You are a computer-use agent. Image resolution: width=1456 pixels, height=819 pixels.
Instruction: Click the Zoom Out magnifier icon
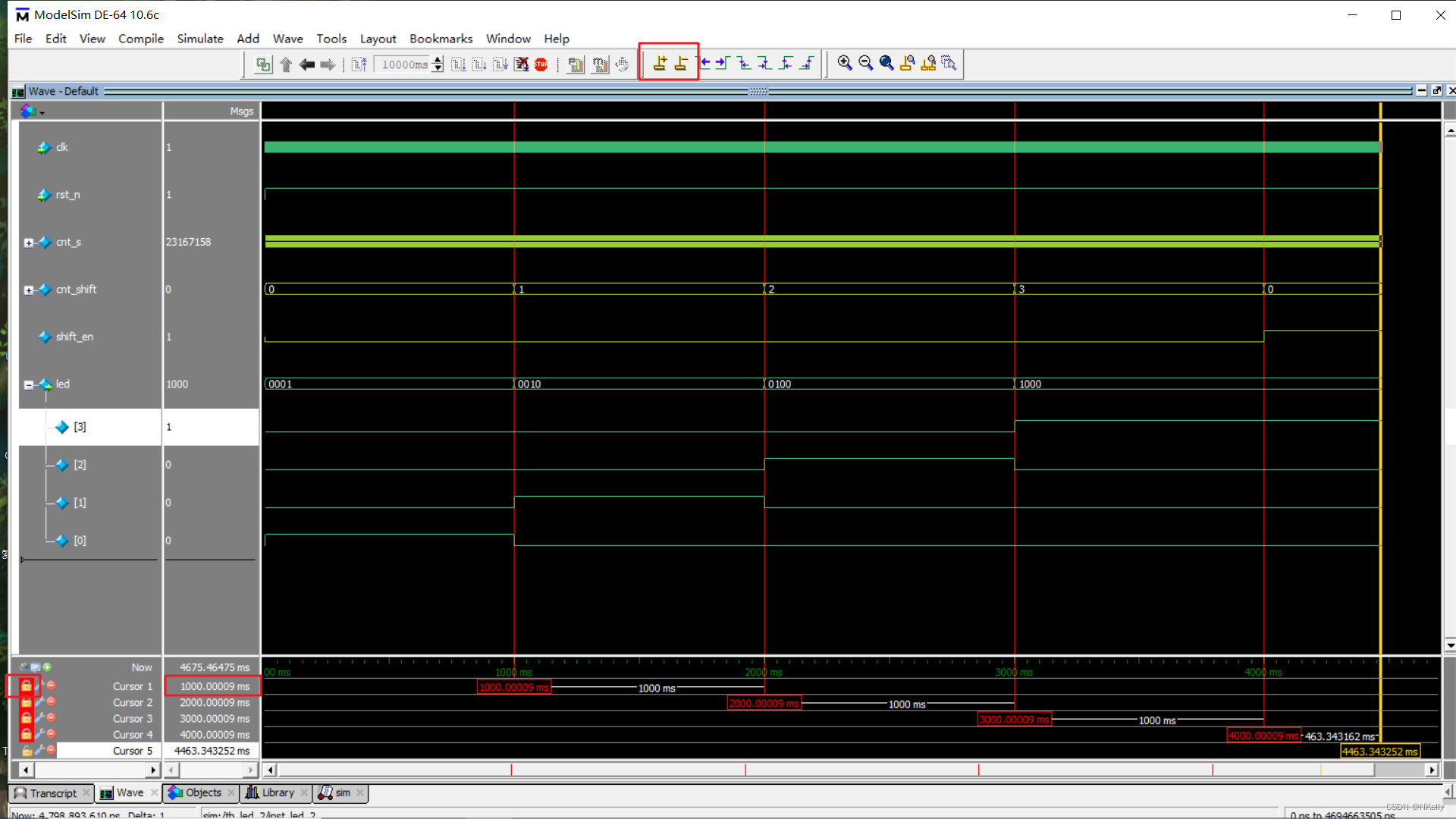click(865, 64)
